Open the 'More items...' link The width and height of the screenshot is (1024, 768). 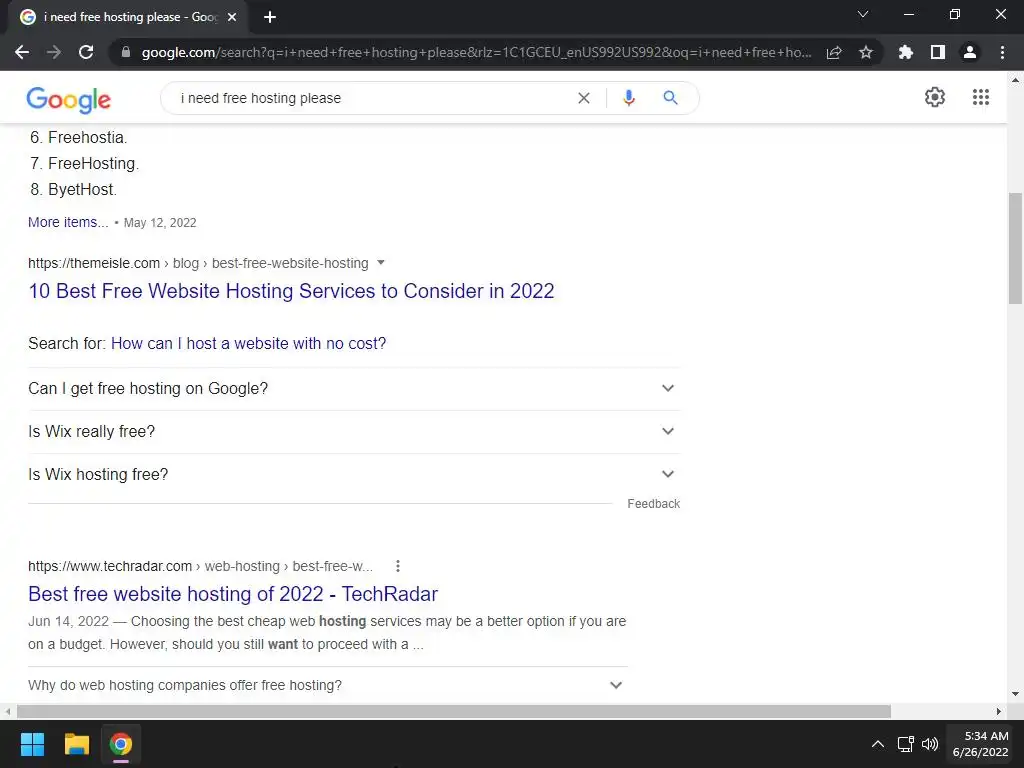coord(68,222)
